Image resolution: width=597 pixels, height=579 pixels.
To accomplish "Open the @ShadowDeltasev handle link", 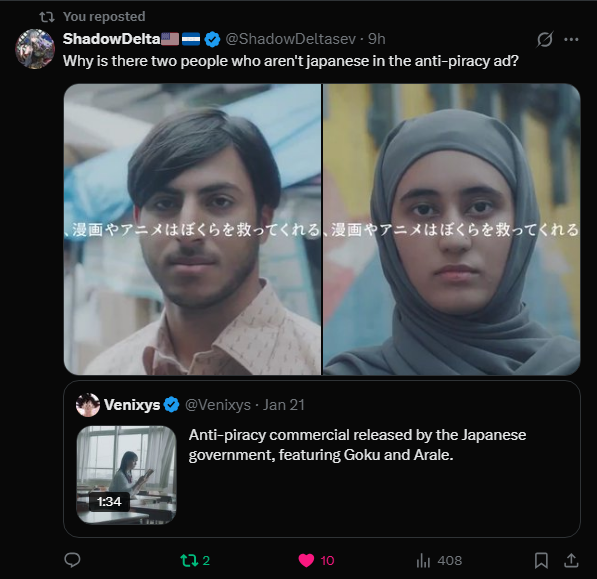I will click(x=291, y=39).
